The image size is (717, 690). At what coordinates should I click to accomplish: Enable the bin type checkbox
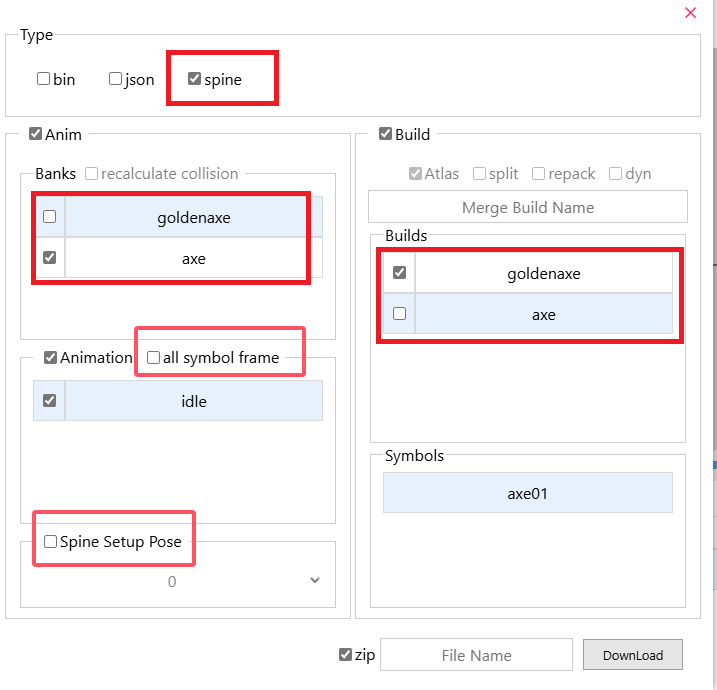click(x=44, y=79)
